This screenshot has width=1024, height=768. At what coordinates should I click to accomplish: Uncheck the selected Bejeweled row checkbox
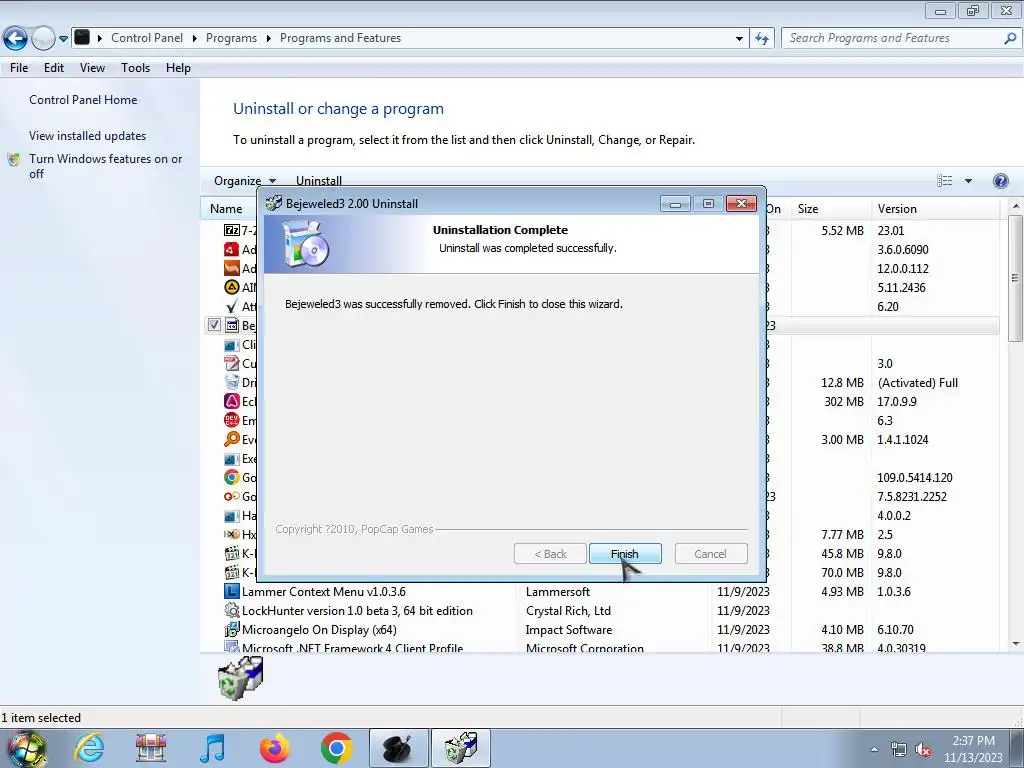point(214,325)
